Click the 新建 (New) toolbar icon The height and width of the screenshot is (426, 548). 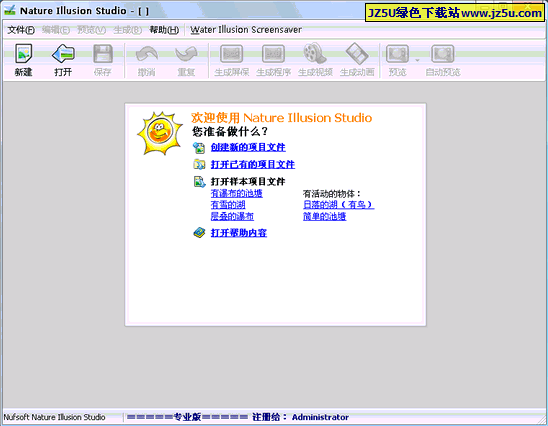pos(23,54)
